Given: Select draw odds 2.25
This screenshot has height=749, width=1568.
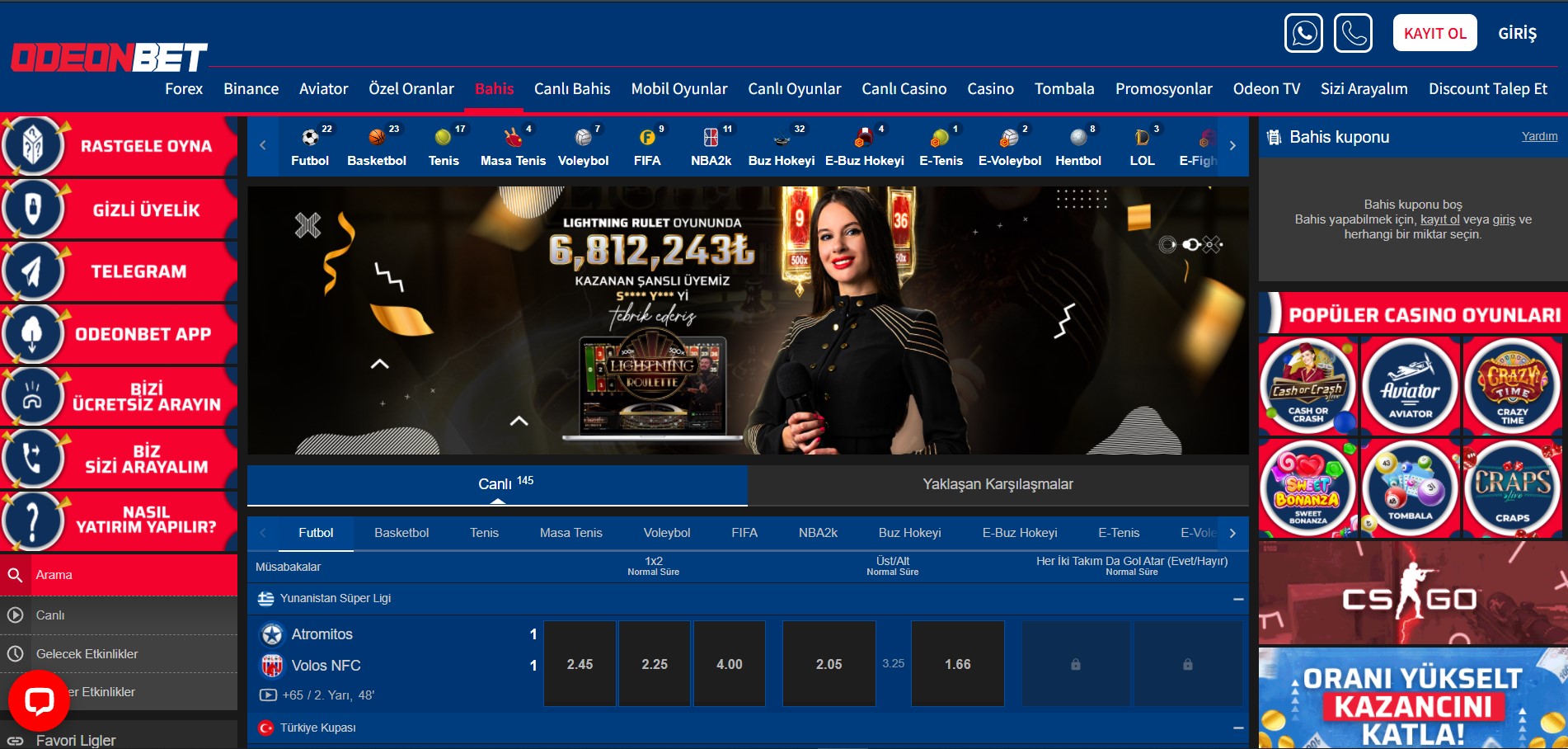Looking at the screenshot, I should click(655, 664).
